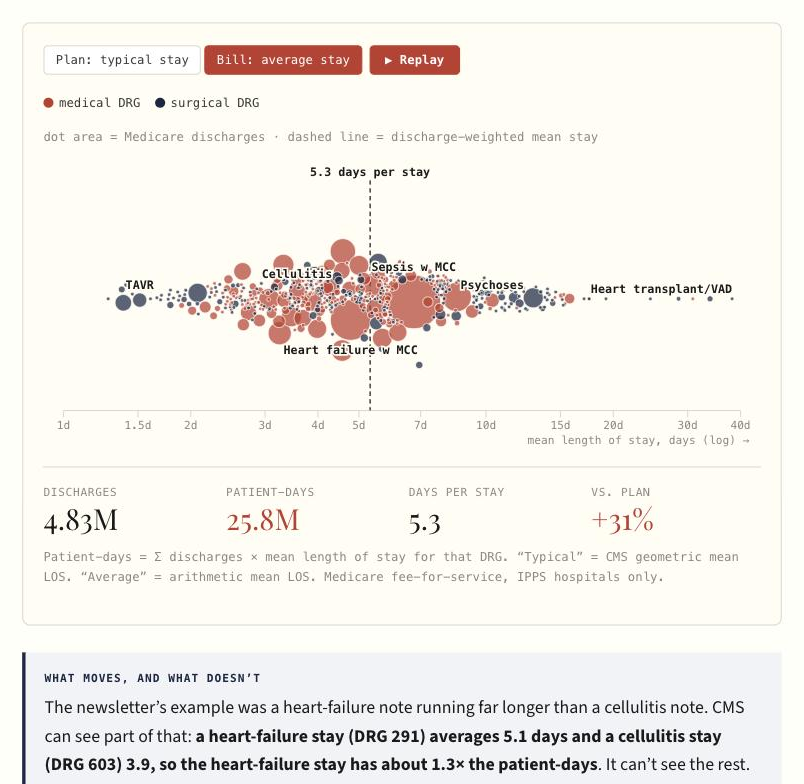Click the 7d tick on the axis

pos(420,425)
